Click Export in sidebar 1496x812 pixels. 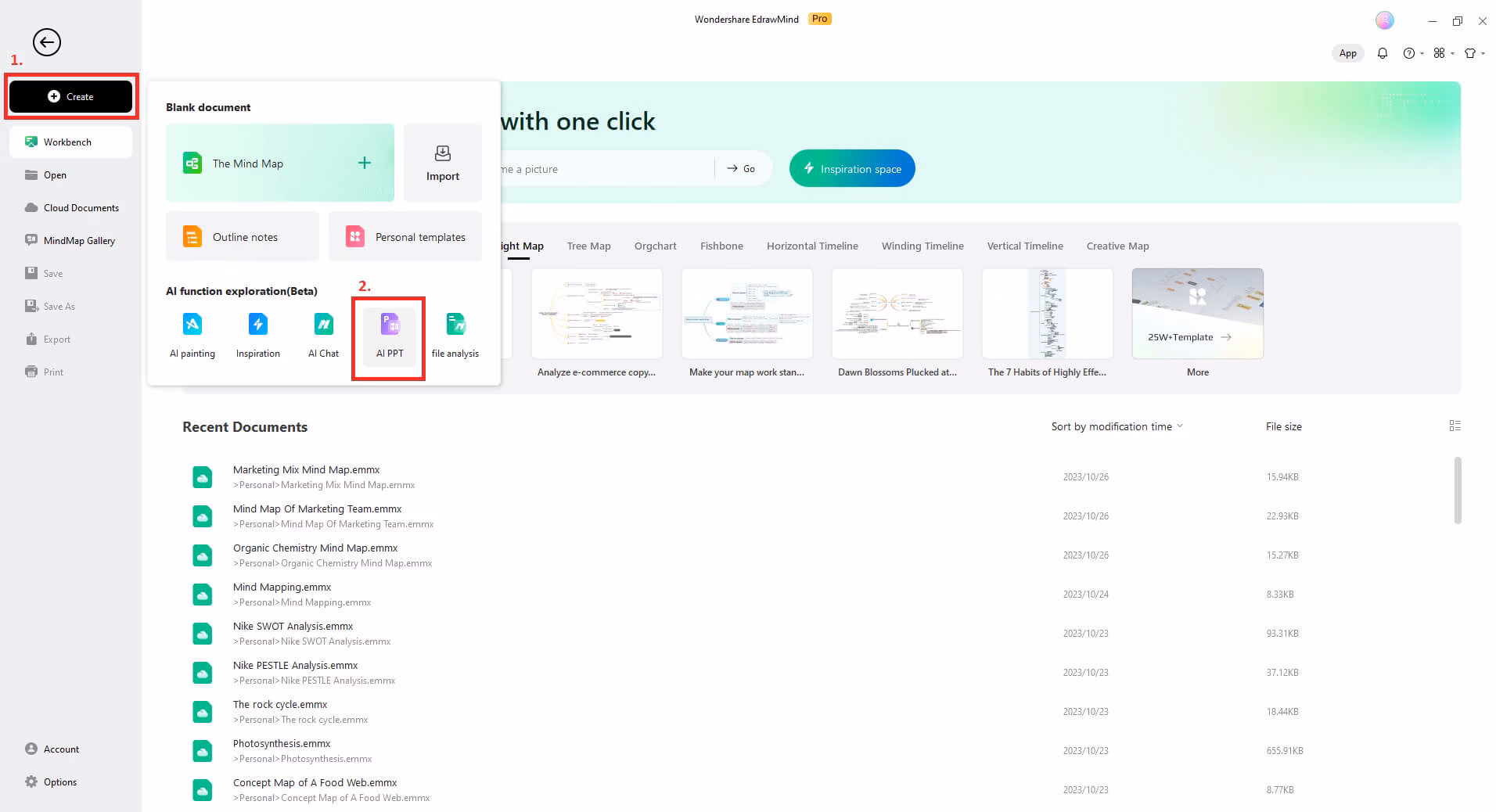tap(70, 339)
